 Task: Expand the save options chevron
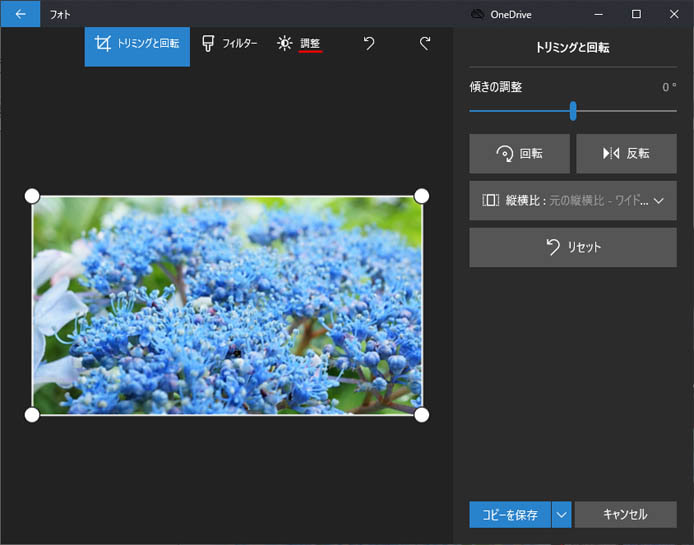coord(562,514)
